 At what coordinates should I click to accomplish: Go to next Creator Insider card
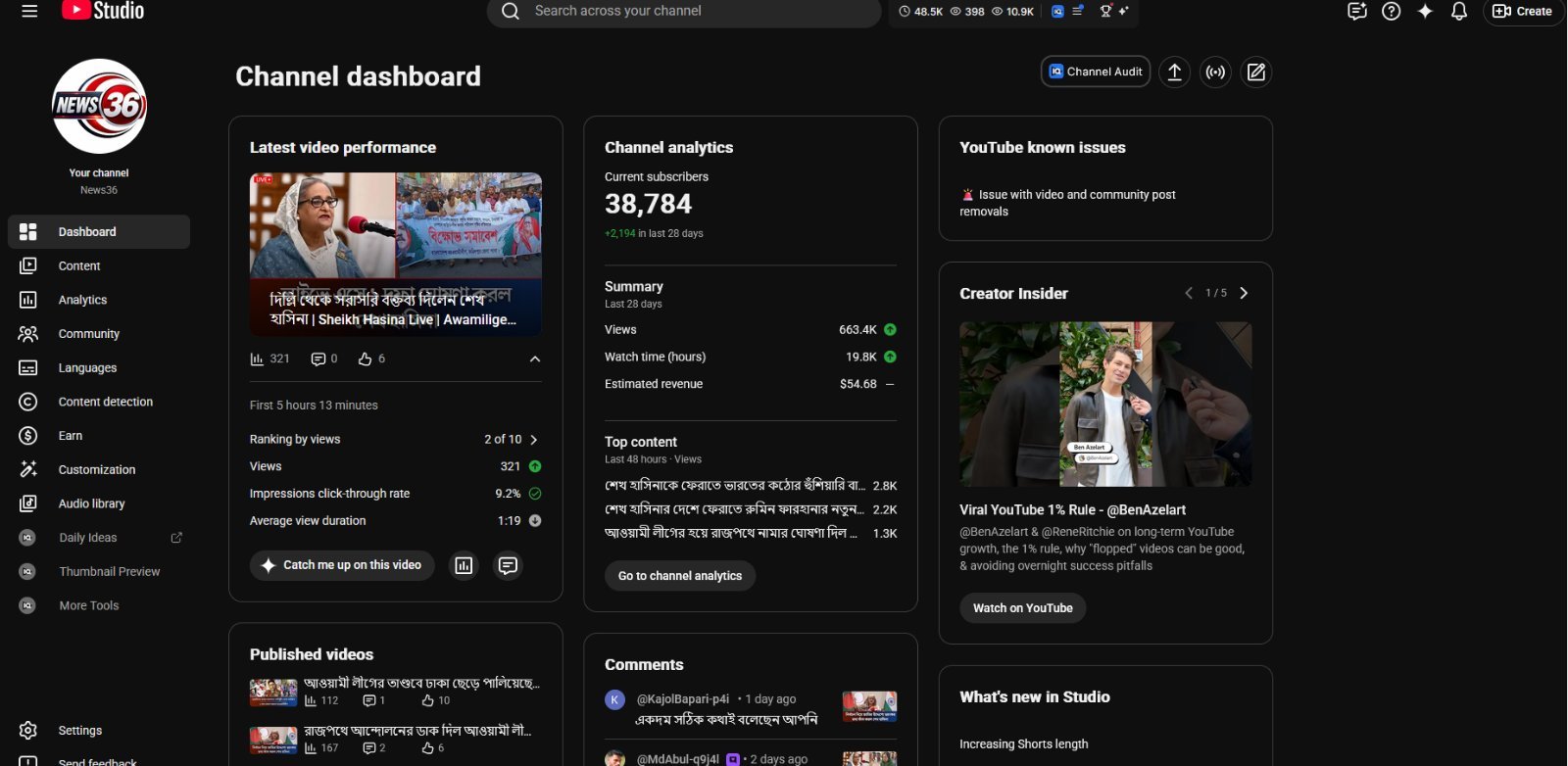[x=1244, y=293]
